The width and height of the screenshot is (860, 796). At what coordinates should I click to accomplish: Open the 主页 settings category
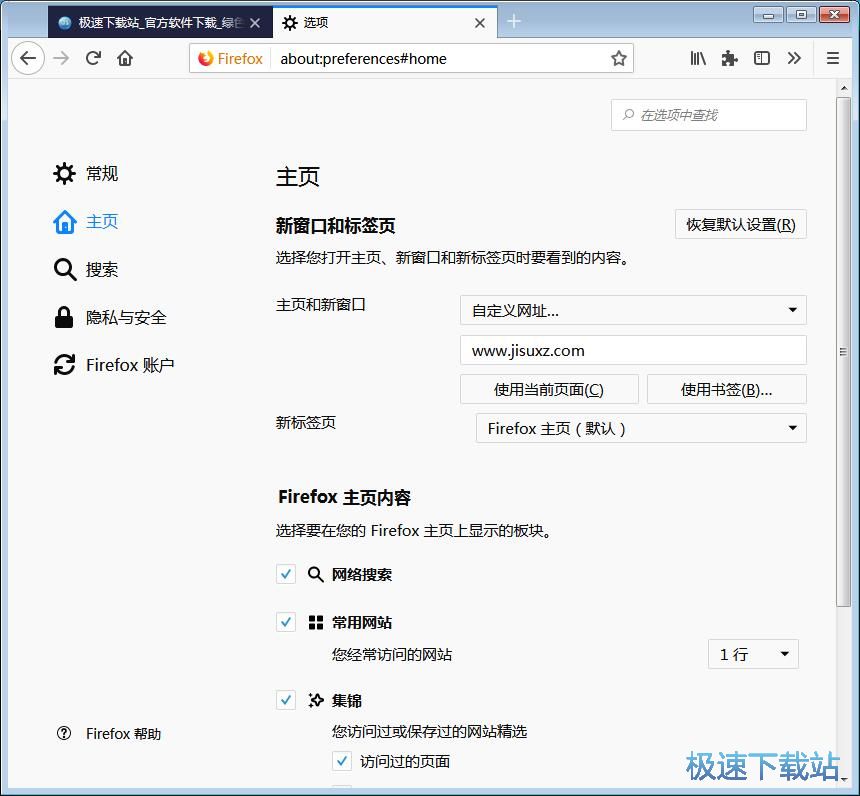click(86, 222)
